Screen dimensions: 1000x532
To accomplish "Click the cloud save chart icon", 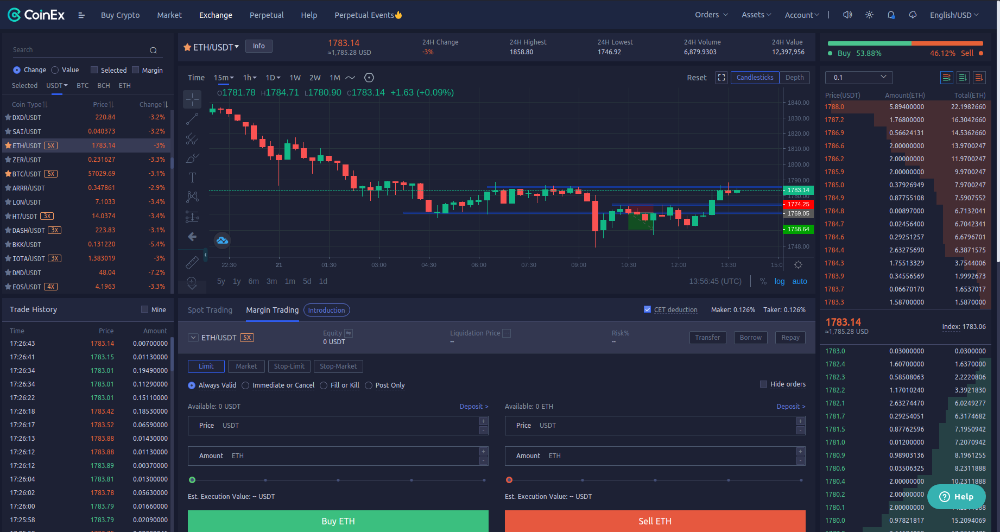I will (x=222, y=240).
